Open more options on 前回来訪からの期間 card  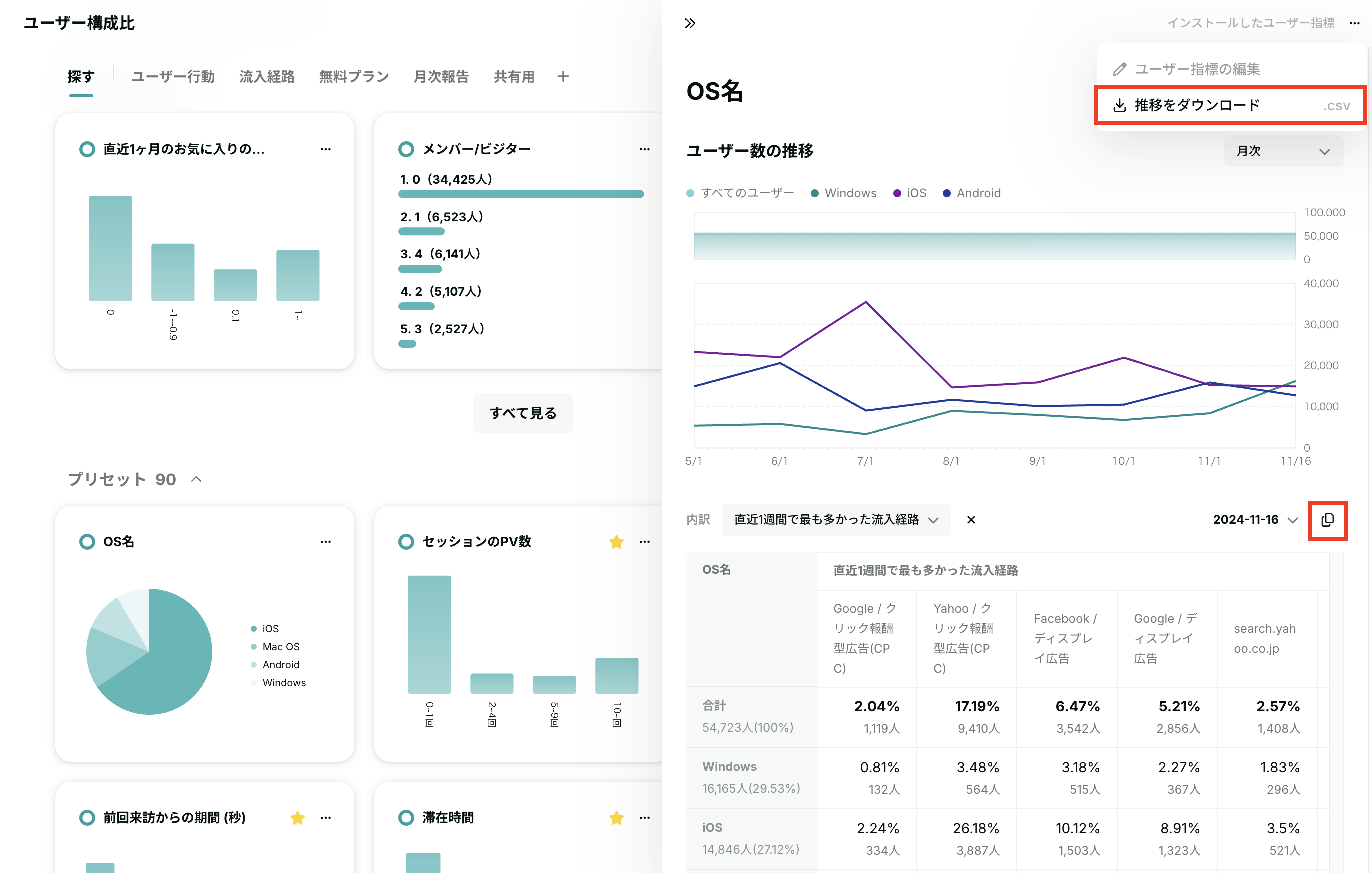pos(326,818)
